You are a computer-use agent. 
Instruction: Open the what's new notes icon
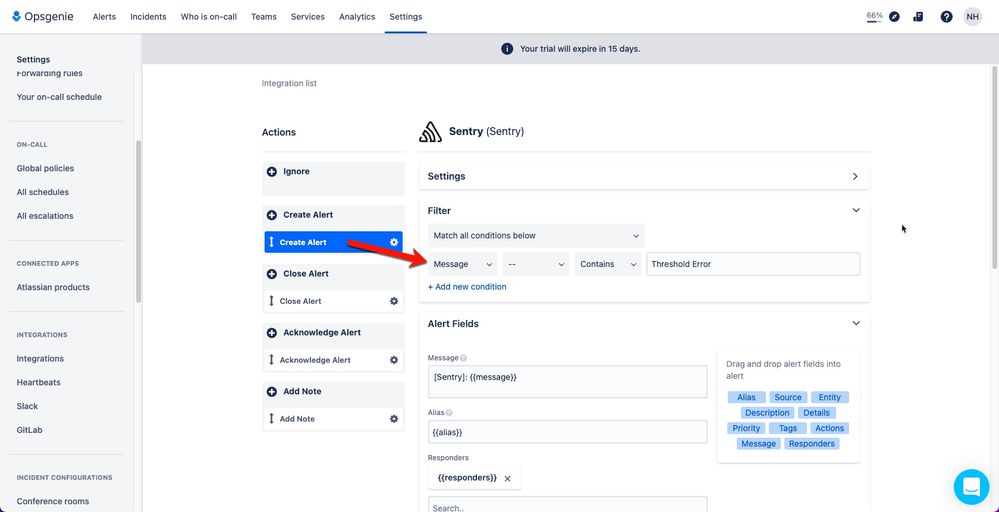coord(918,17)
